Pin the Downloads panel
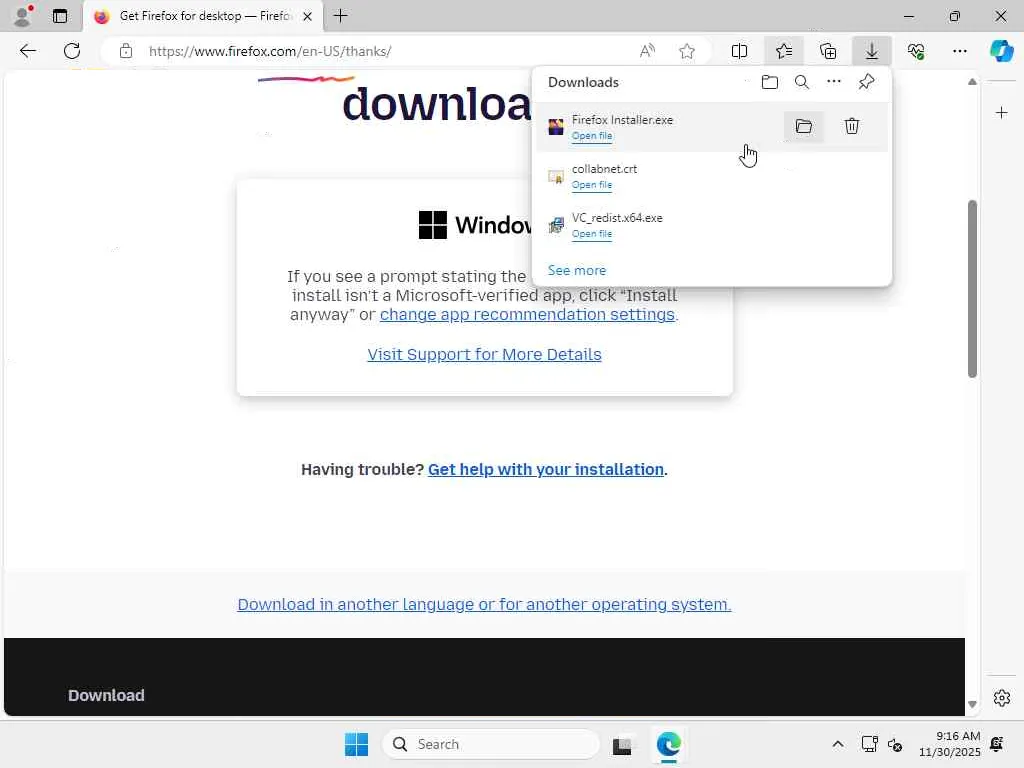The width and height of the screenshot is (1024, 768). pos(867,82)
